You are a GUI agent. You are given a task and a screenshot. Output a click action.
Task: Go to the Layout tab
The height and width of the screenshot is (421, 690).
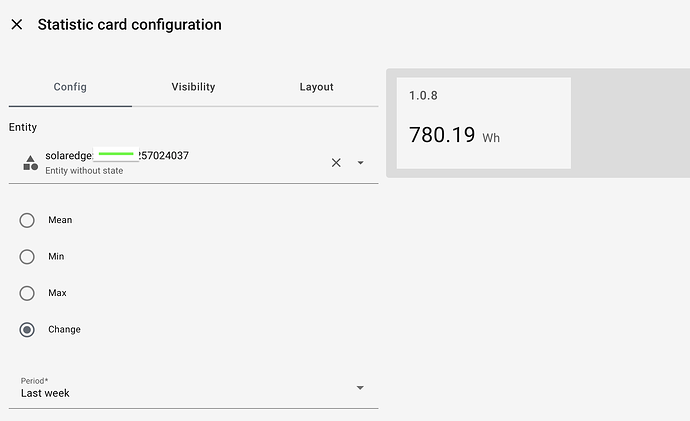click(x=316, y=87)
